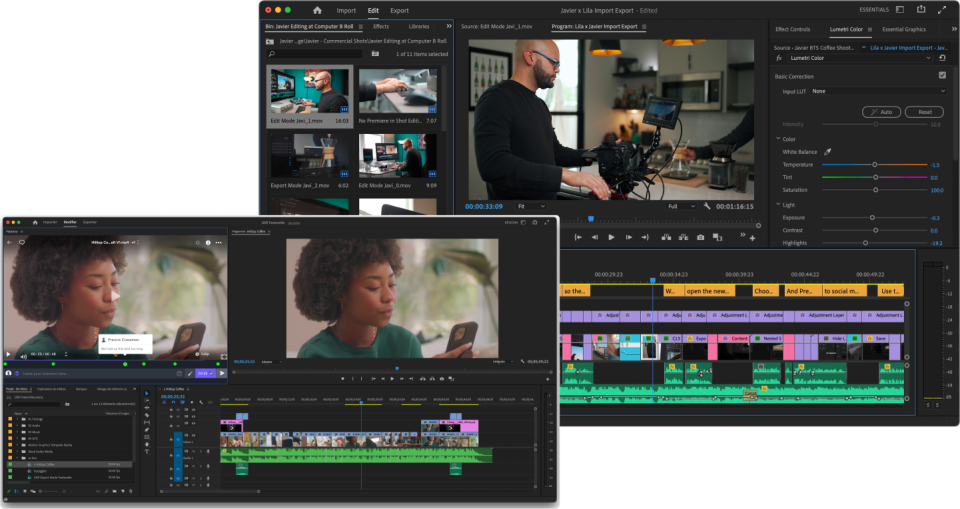Select the Pen tool in the front window
960x509 pixels.
pos(147,429)
